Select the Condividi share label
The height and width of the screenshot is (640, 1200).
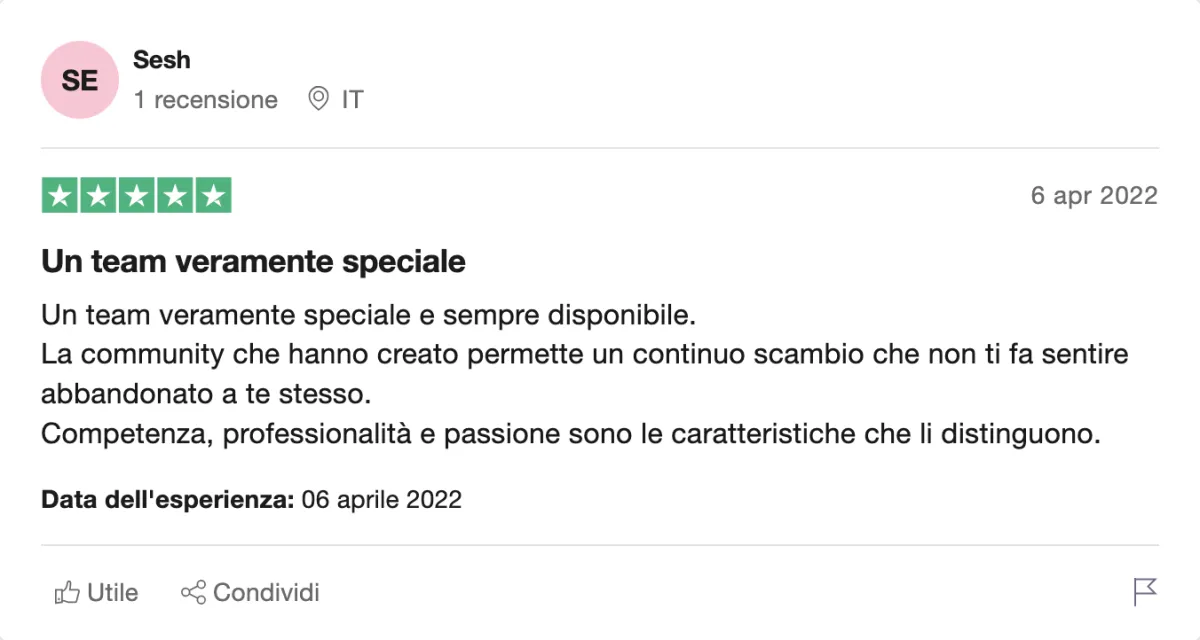[266, 593]
